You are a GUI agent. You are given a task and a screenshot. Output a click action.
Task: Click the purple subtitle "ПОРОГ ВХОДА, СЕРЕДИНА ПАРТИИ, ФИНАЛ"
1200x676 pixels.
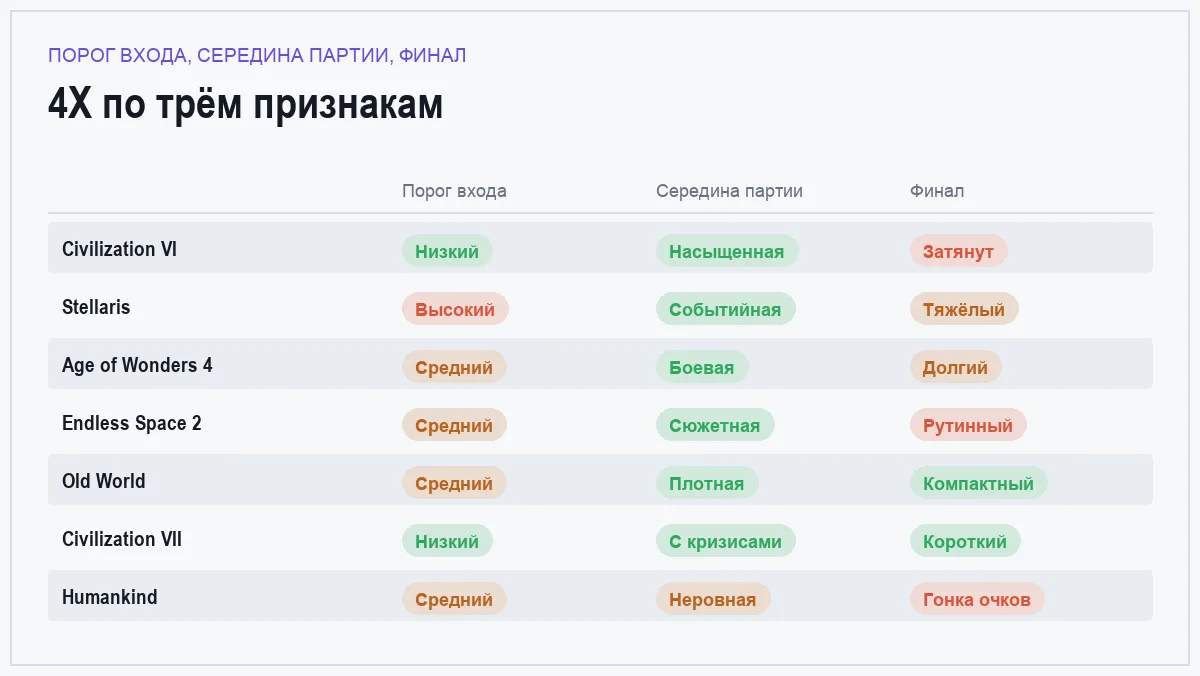pos(257,56)
